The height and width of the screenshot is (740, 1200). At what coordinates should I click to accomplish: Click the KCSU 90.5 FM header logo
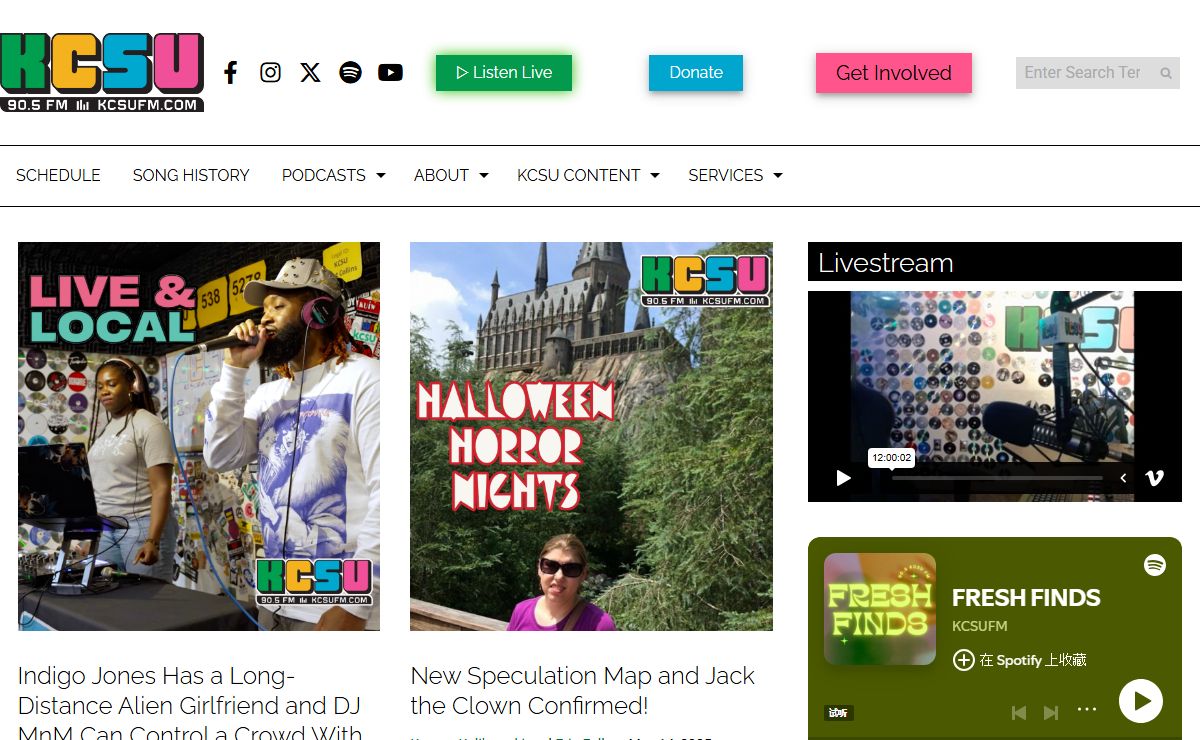pyautogui.click(x=102, y=72)
